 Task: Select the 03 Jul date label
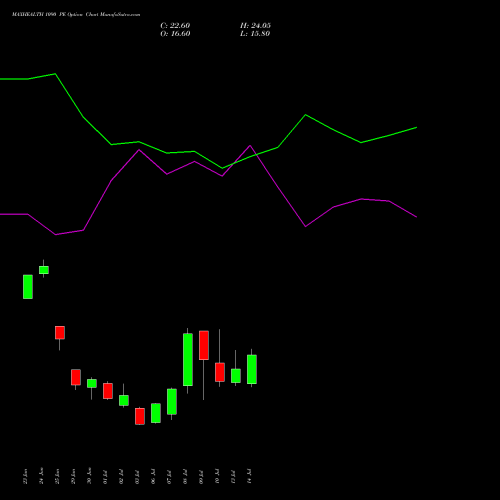pos(138,476)
